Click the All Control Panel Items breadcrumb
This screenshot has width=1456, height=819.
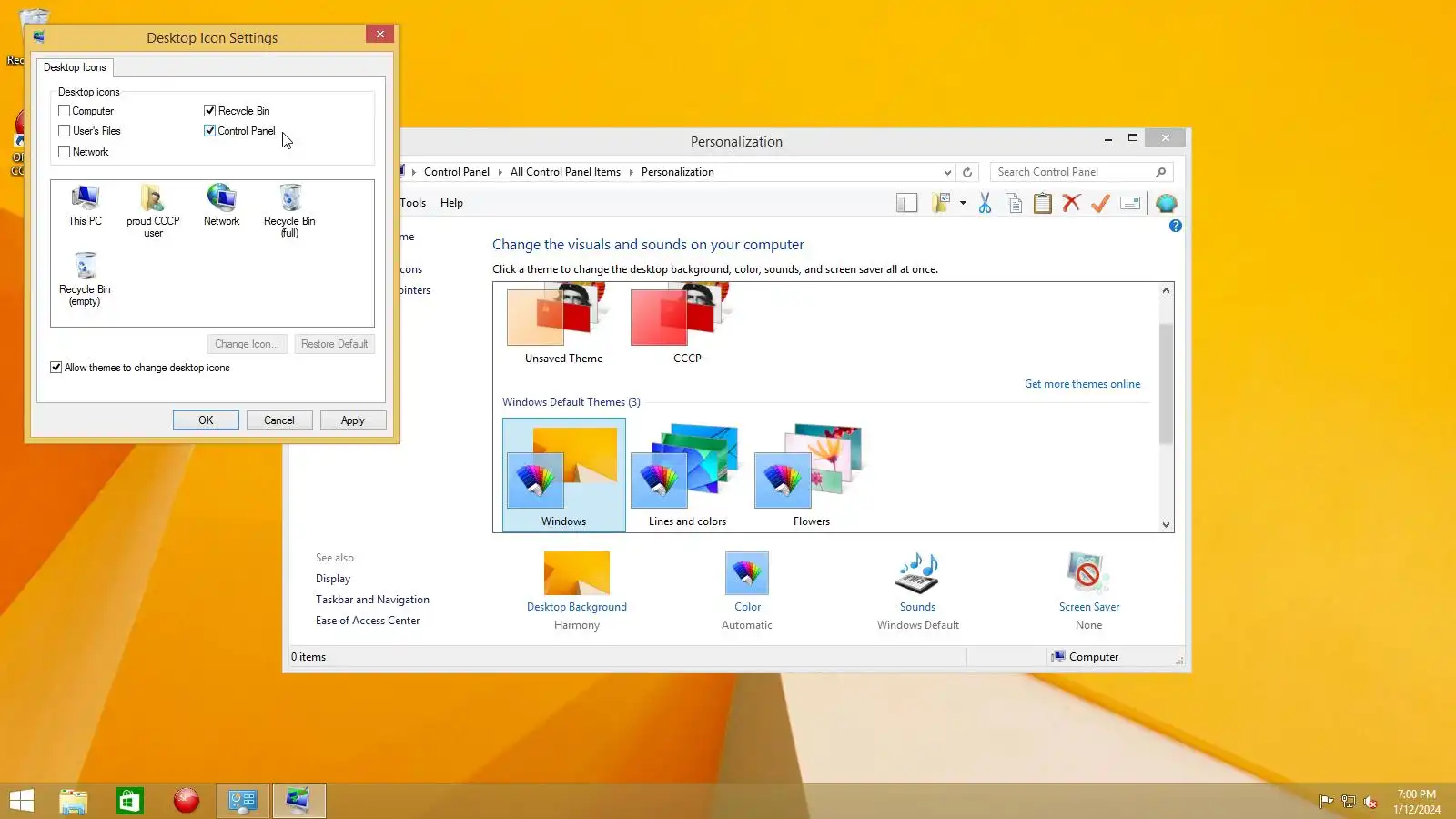pyautogui.click(x=565, y=172)
